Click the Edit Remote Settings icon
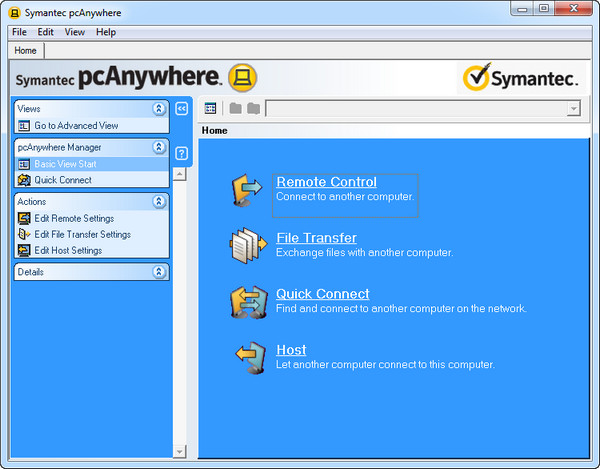Viewport: 600px width, 469px height. (24, 218)
